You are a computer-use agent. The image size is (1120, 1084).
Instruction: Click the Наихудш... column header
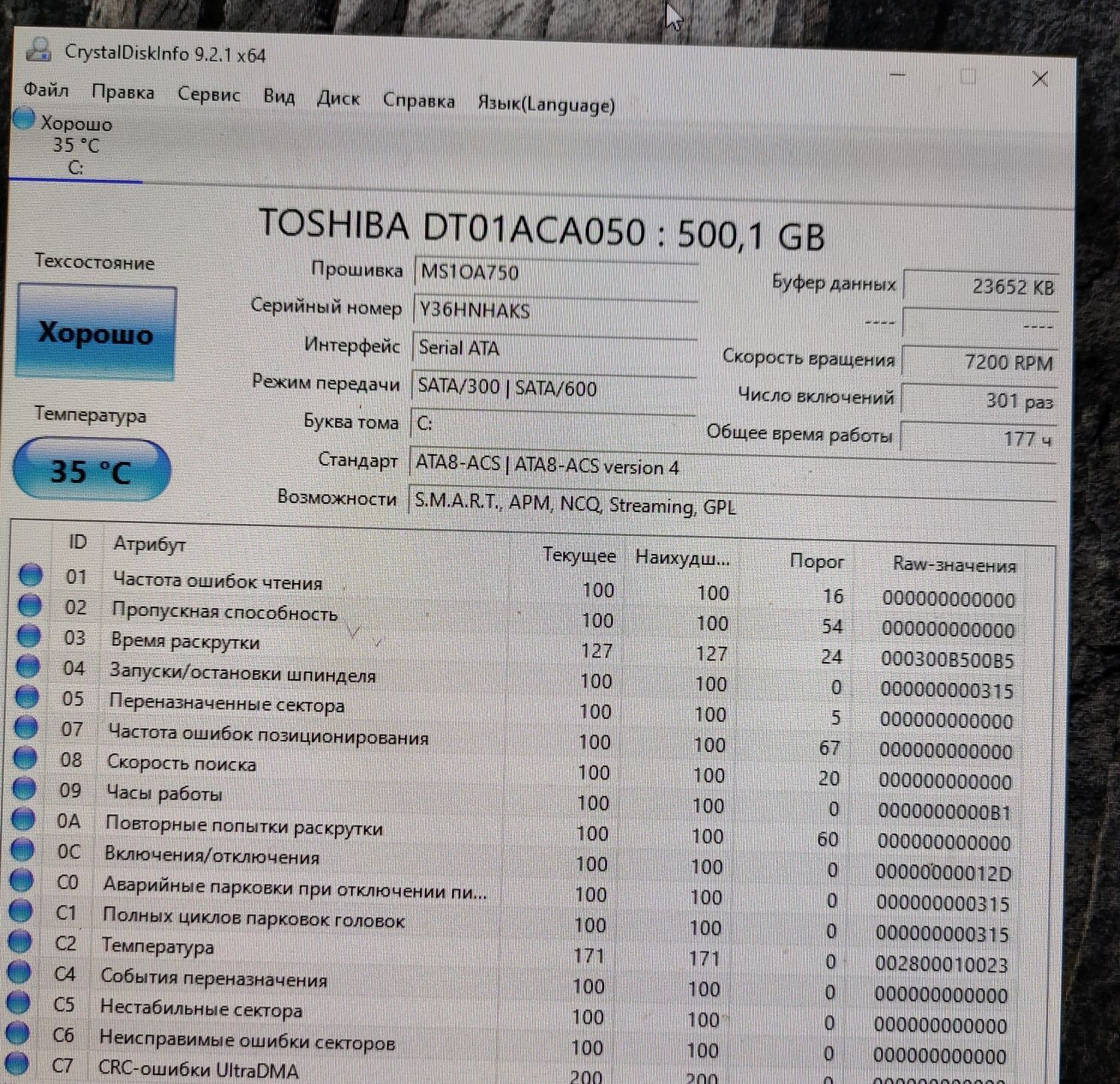pos(682,558)
